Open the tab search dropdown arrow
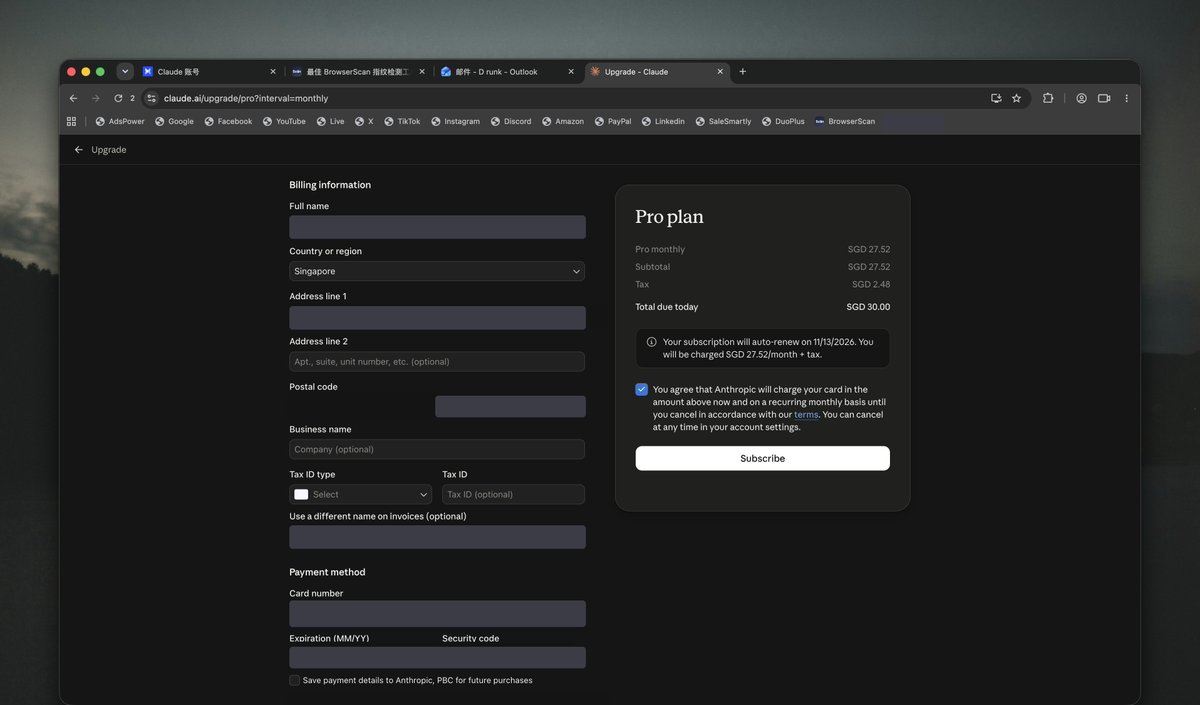1200x705 pixels. click(125, 72)
